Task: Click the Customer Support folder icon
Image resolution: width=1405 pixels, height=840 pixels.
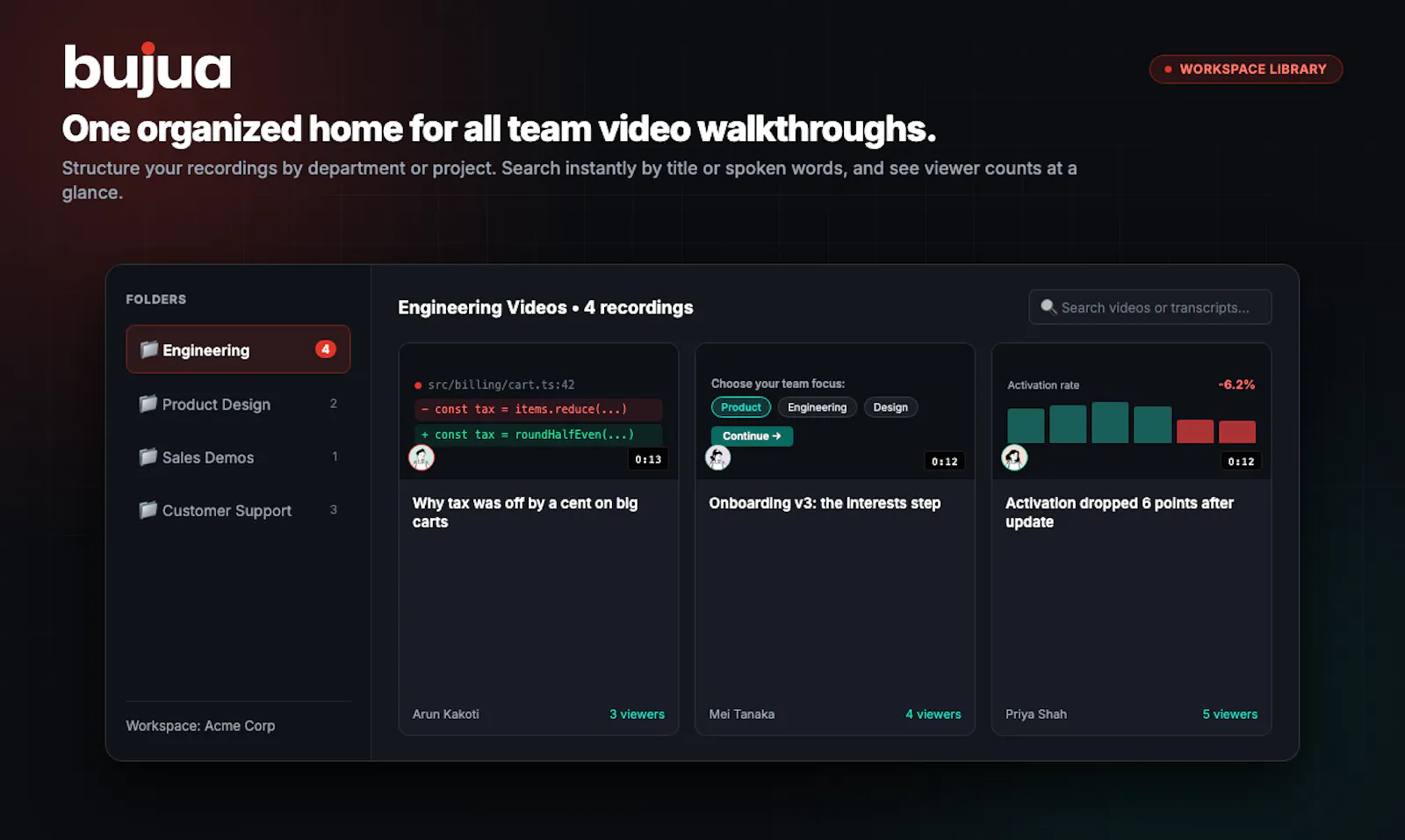Action: pyautogui.click(x=148, y=510)
